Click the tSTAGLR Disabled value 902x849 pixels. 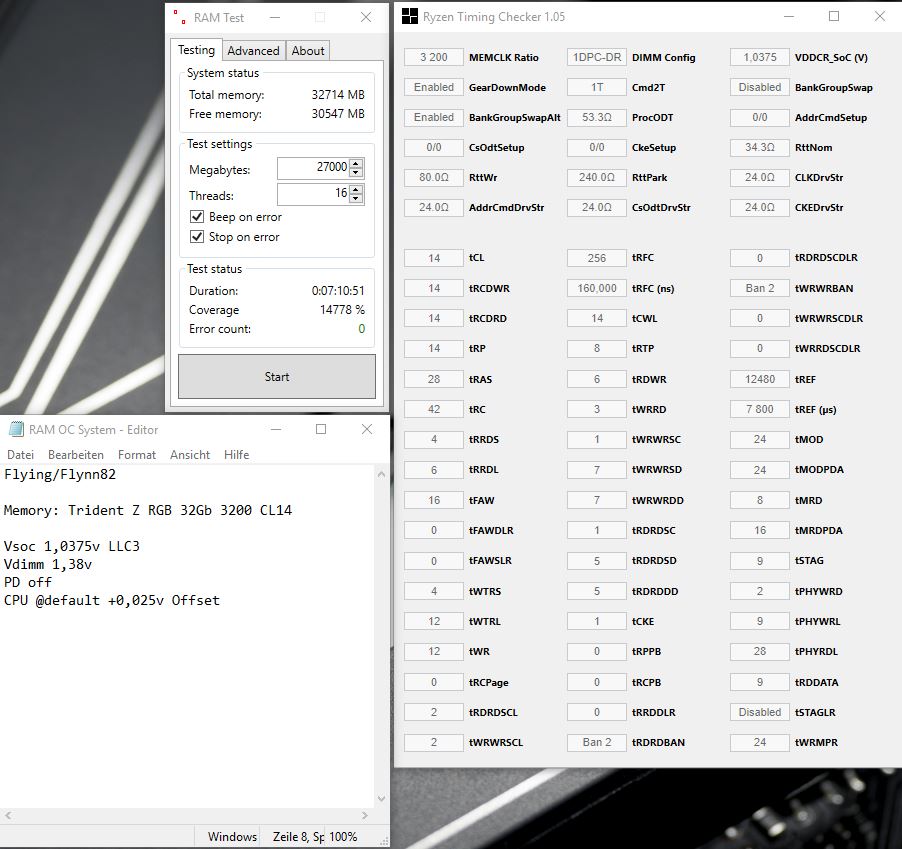(x=759, y=713)
